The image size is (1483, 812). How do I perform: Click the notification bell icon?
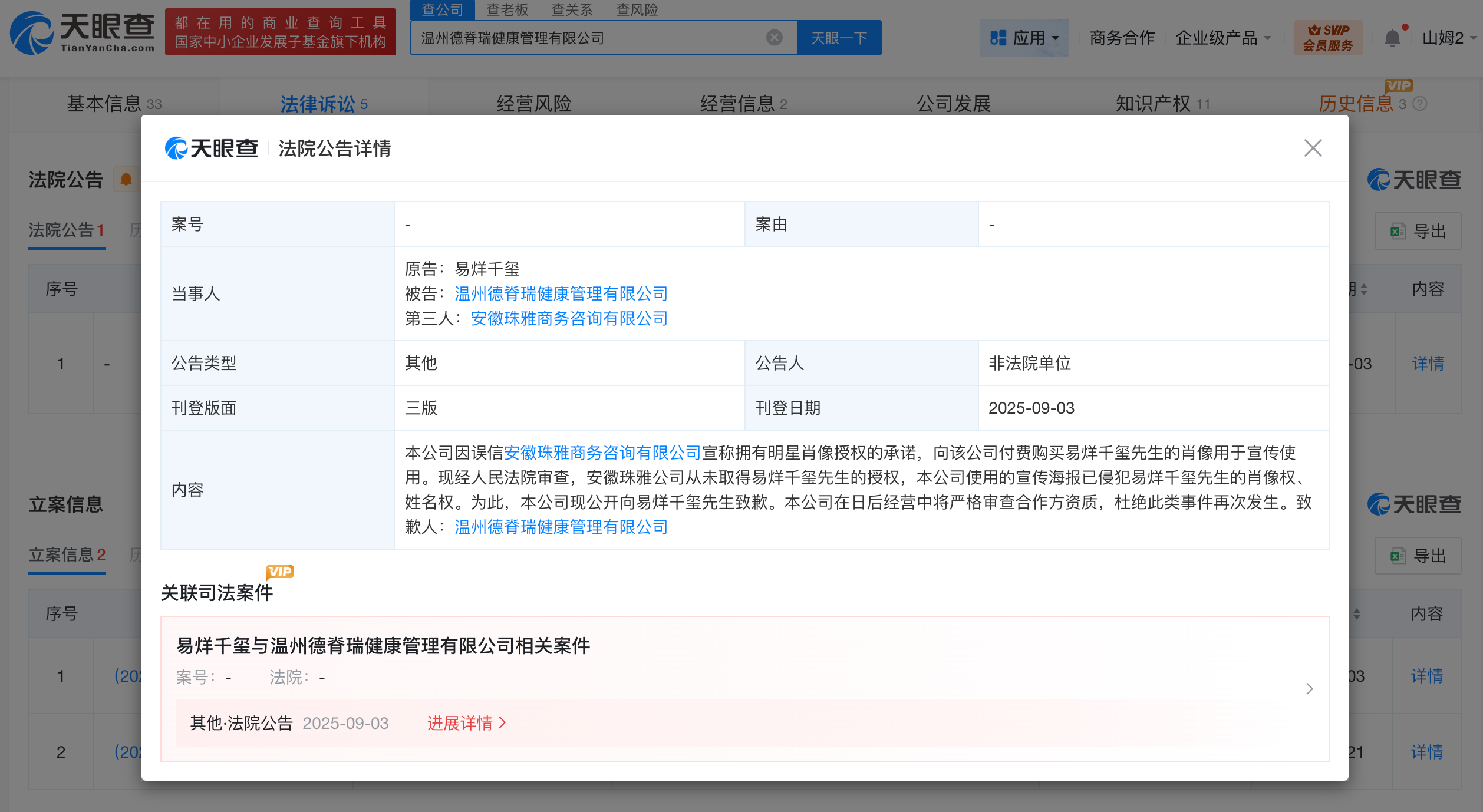coord(1392,38)
